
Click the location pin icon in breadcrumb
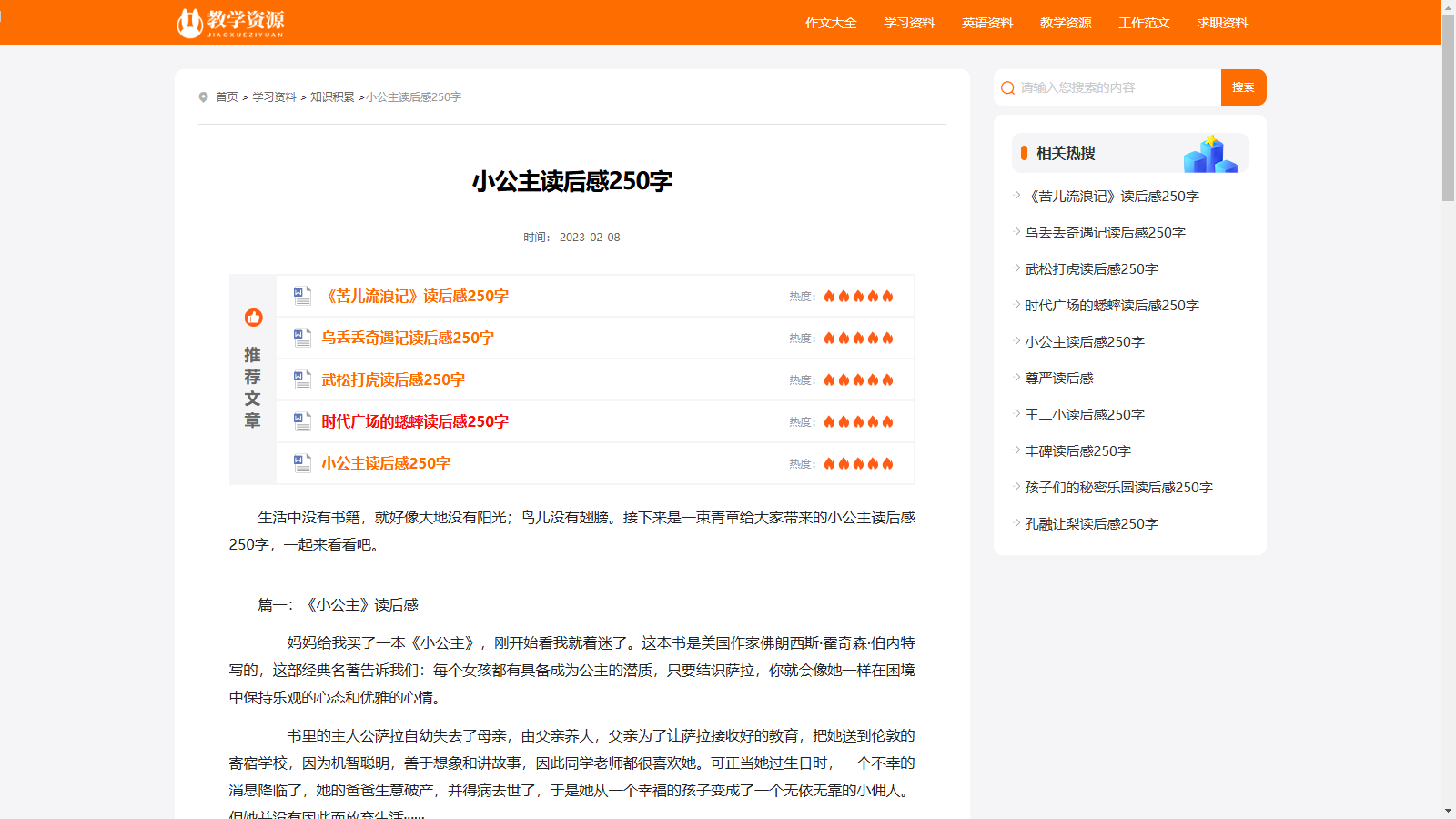point(203,97)
